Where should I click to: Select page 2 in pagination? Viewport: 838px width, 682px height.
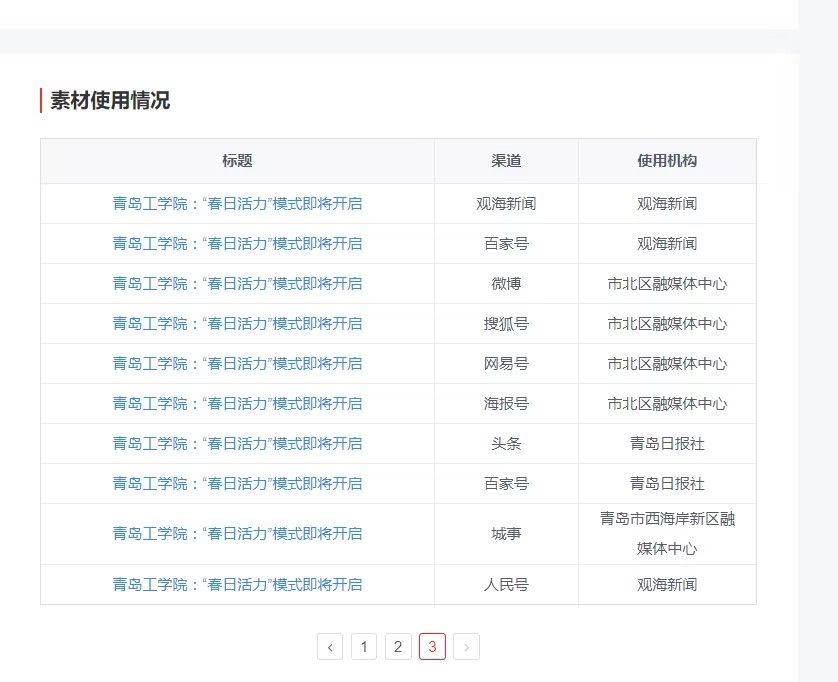tap(398, 647)
